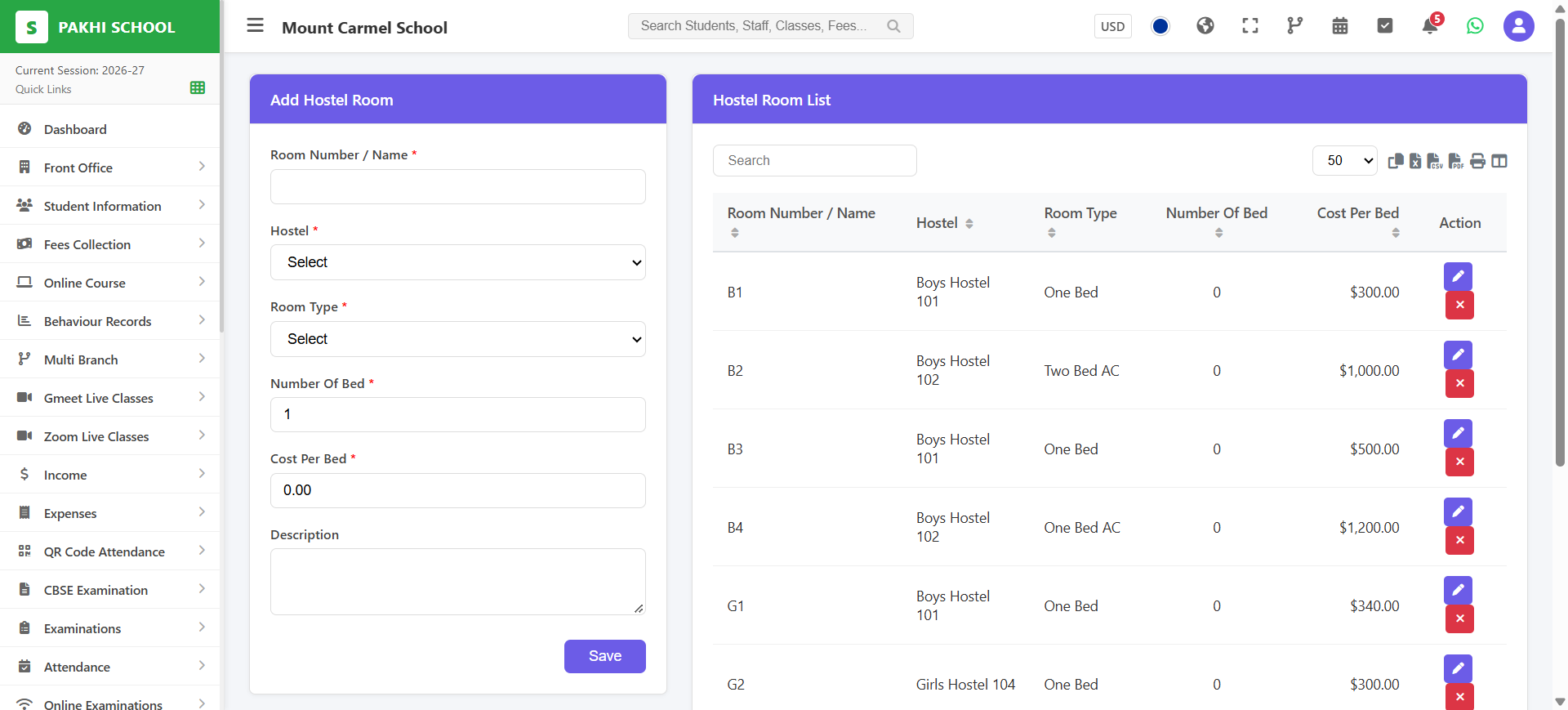Open the Hostel select dropdown
This screenshot has height=710, width=1568.
pyautogui.click(x=458, y=262)
